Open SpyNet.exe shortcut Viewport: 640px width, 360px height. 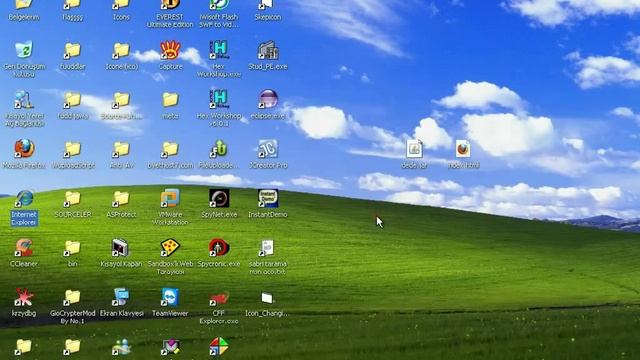point(219,198)
